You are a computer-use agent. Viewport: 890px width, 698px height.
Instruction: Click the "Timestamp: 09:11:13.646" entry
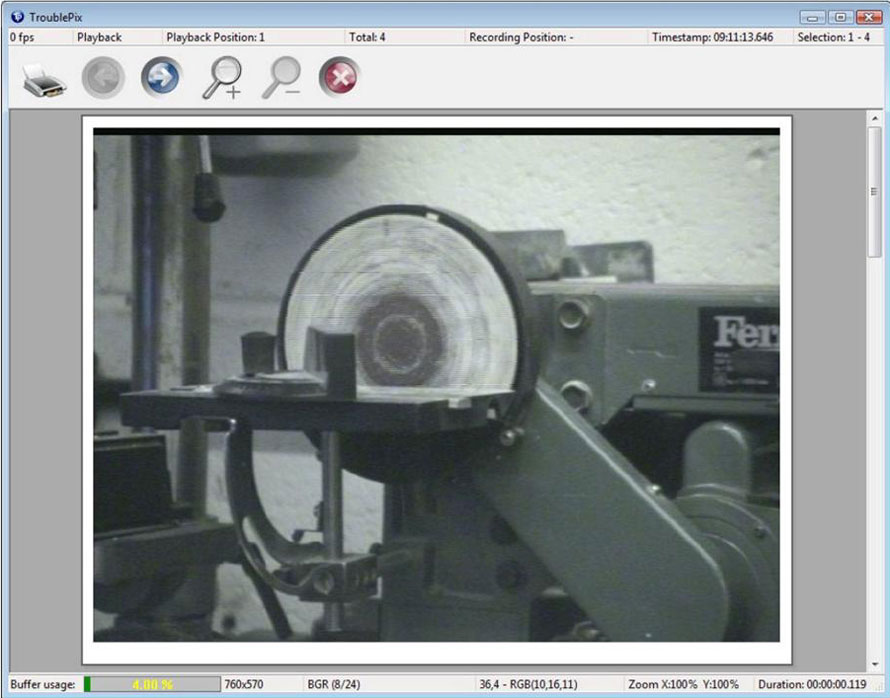(x=712, y=37)
